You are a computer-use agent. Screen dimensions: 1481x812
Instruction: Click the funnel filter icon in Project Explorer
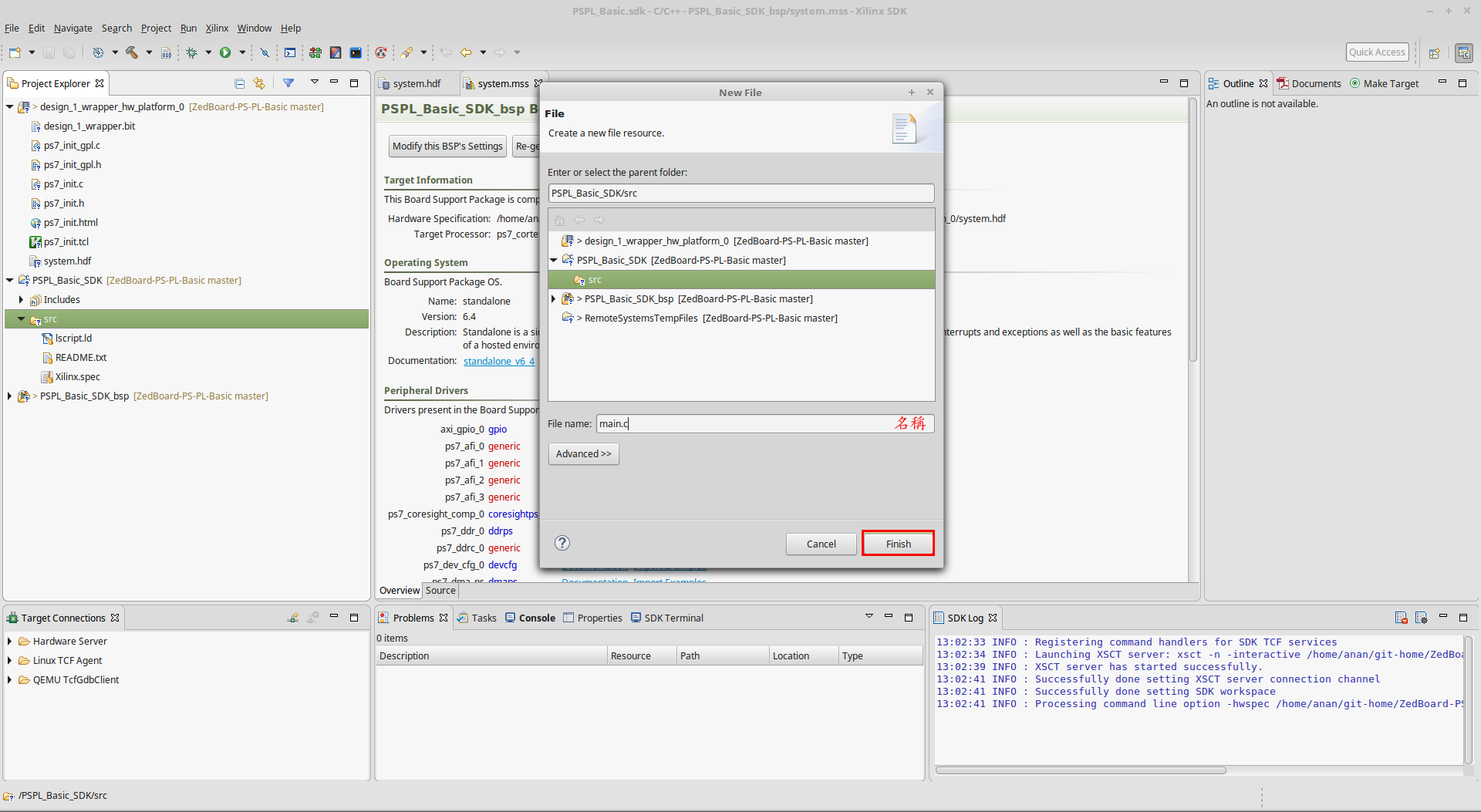(288, 83)
